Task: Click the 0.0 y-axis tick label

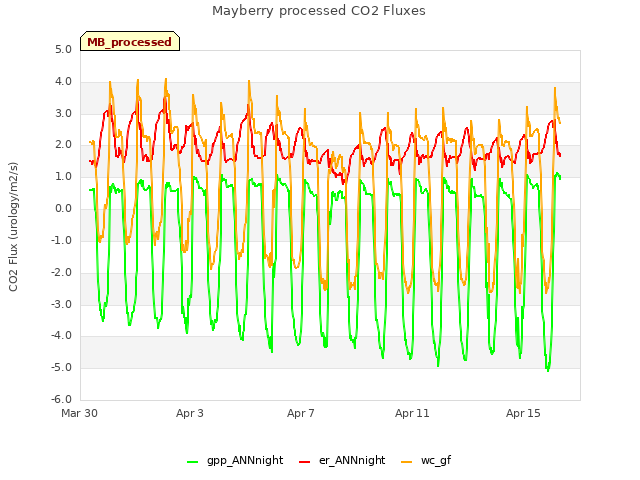Action: 63,209
